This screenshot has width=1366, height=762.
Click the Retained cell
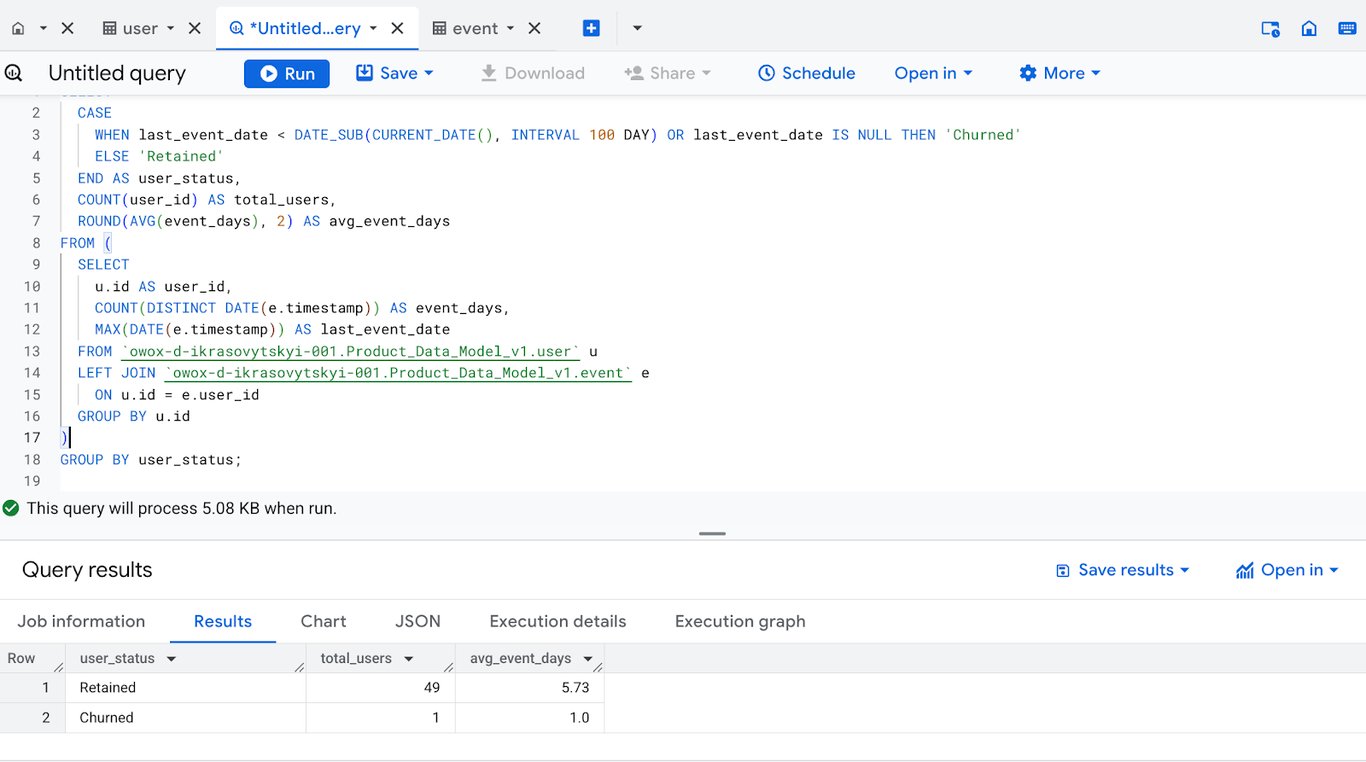pos(186,688)
